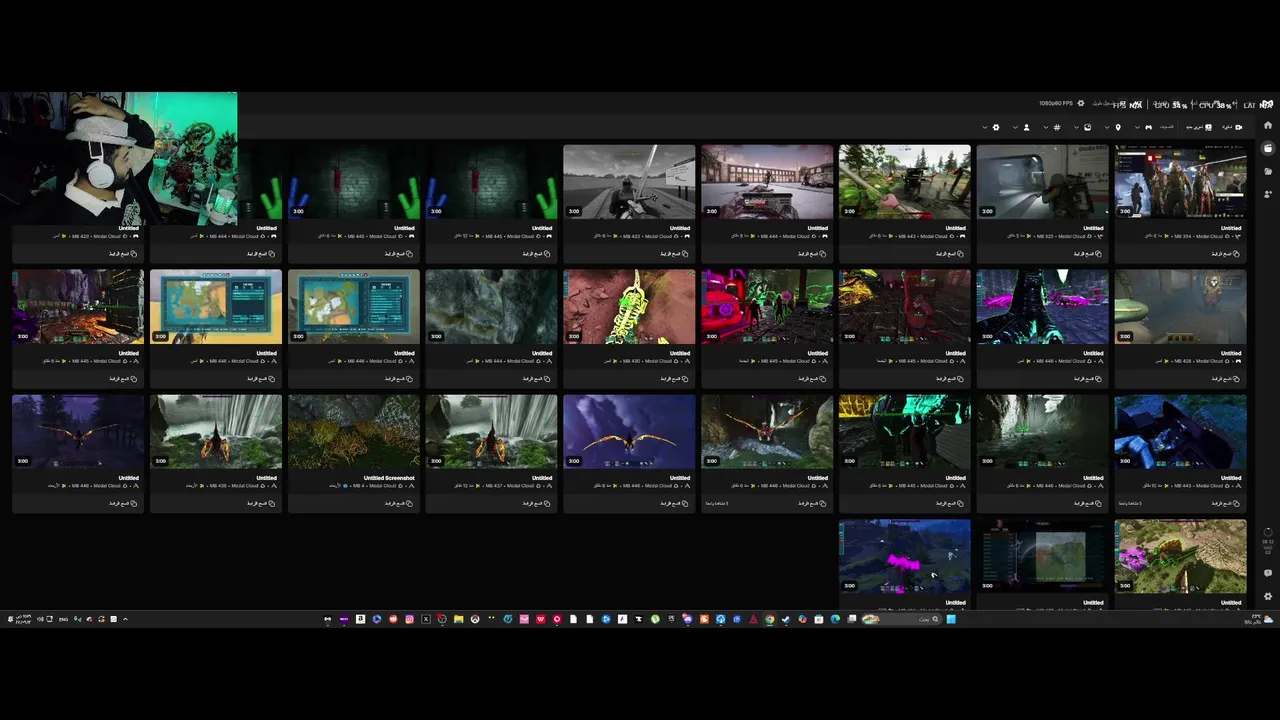Click the person filter icon
The height and width of the screenshot is (720, 1280).
[x=1026, y=127]
